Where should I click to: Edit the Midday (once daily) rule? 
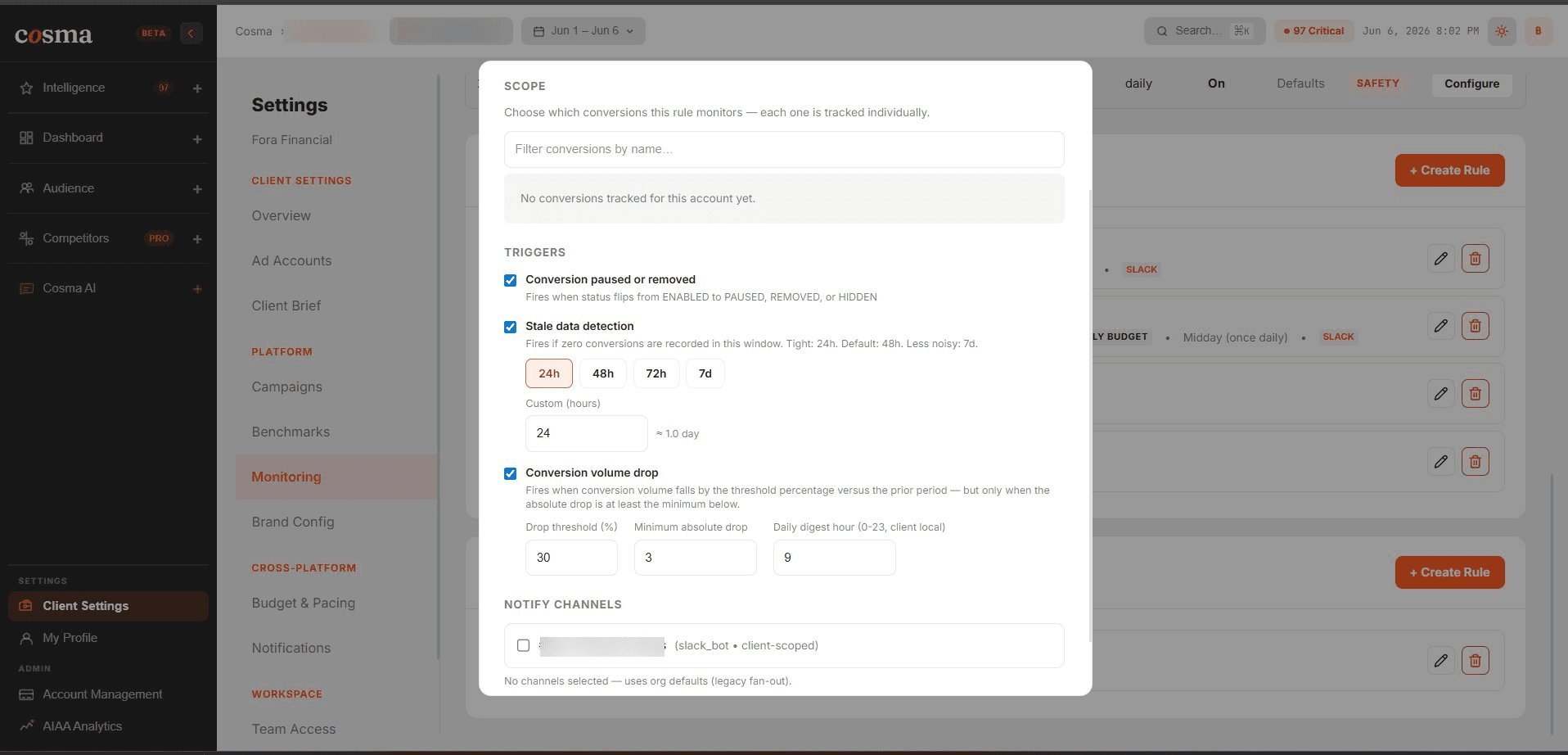click(x=1441, y=326)
